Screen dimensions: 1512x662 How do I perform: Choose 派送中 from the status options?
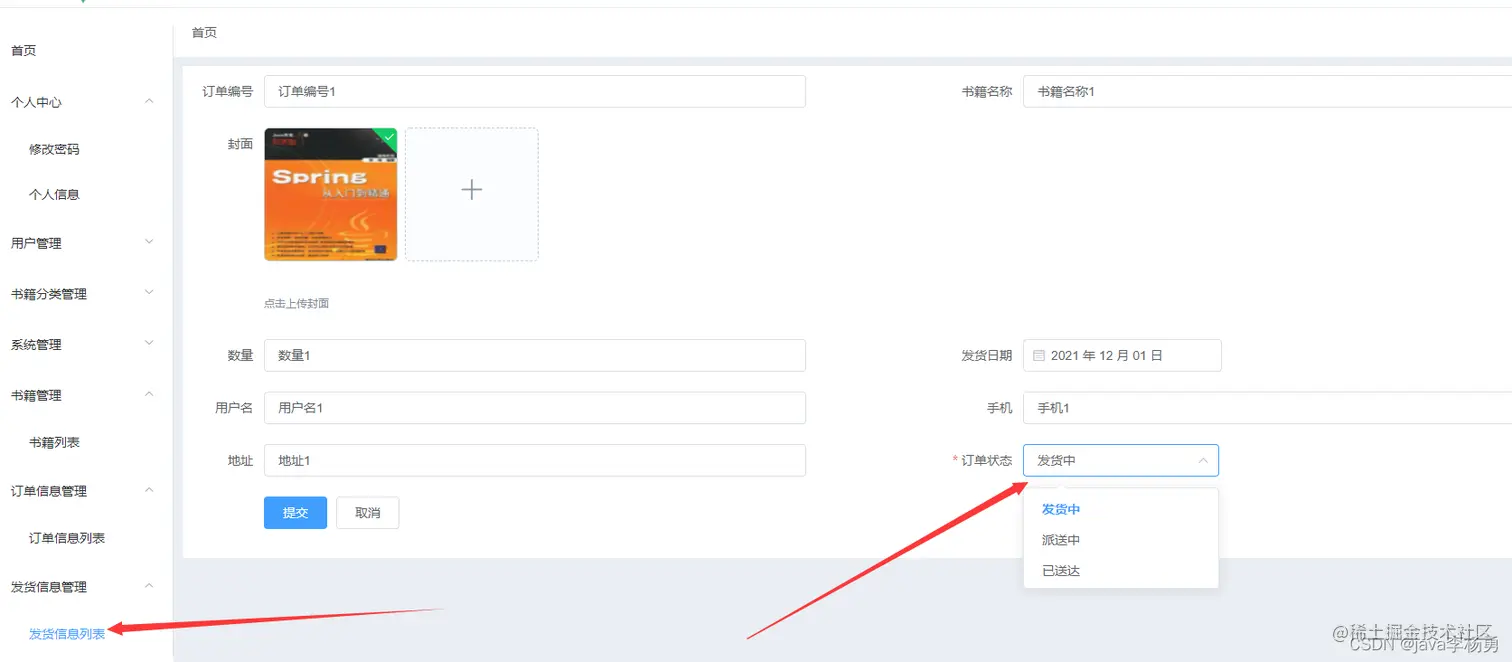(x=1121, y=540)
